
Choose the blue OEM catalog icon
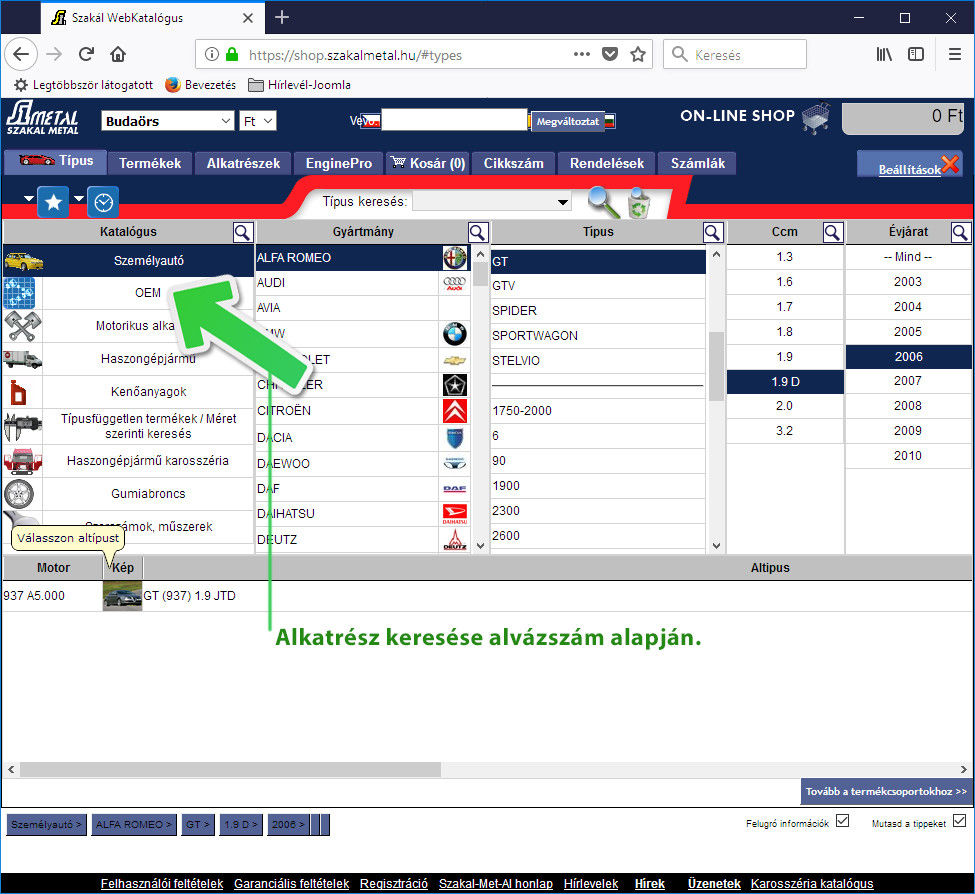[x=19, y=293]
